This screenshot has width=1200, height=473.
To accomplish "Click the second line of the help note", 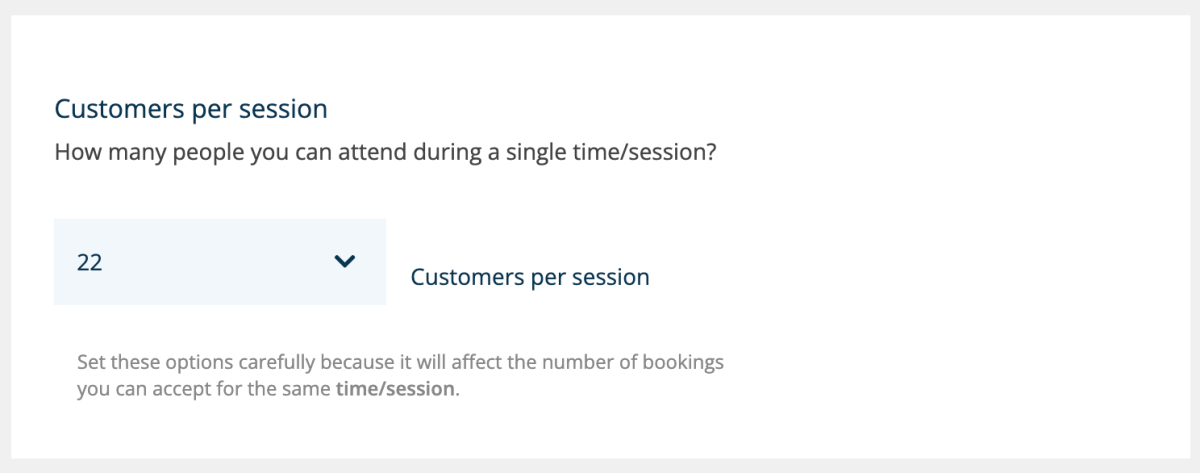I will (268, 389).
